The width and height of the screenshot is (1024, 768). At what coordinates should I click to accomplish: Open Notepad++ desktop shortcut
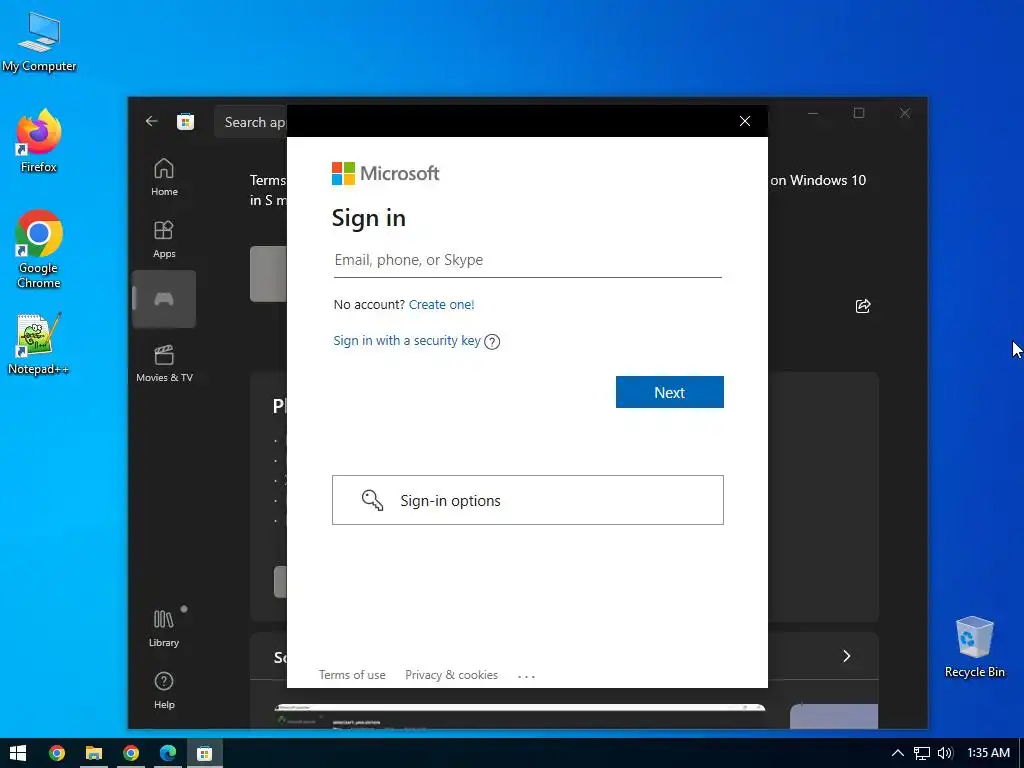click(39, 344)
